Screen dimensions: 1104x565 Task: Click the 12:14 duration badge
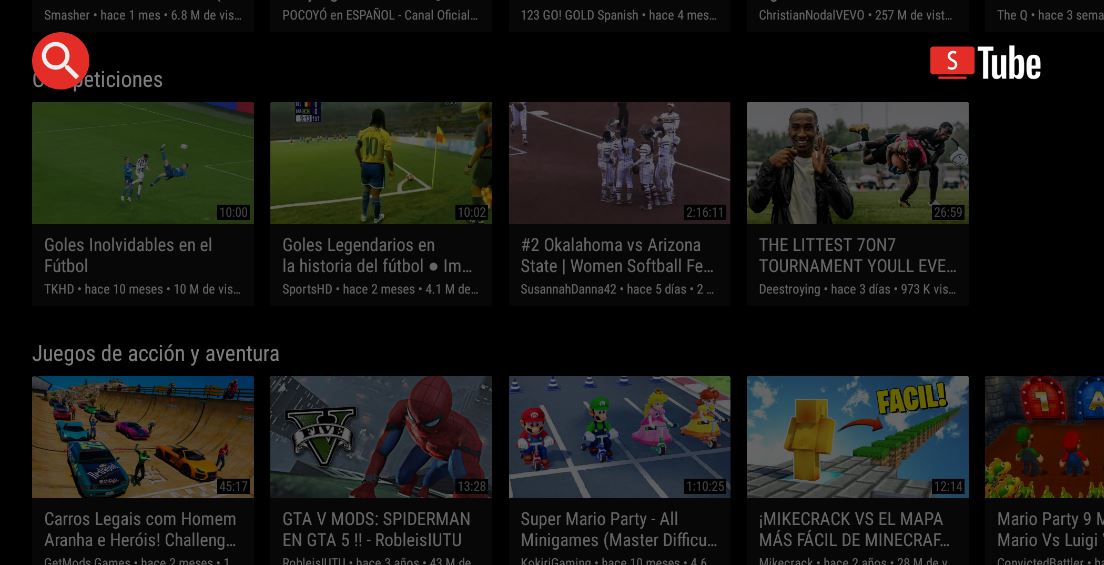click(x=948, y=487)
